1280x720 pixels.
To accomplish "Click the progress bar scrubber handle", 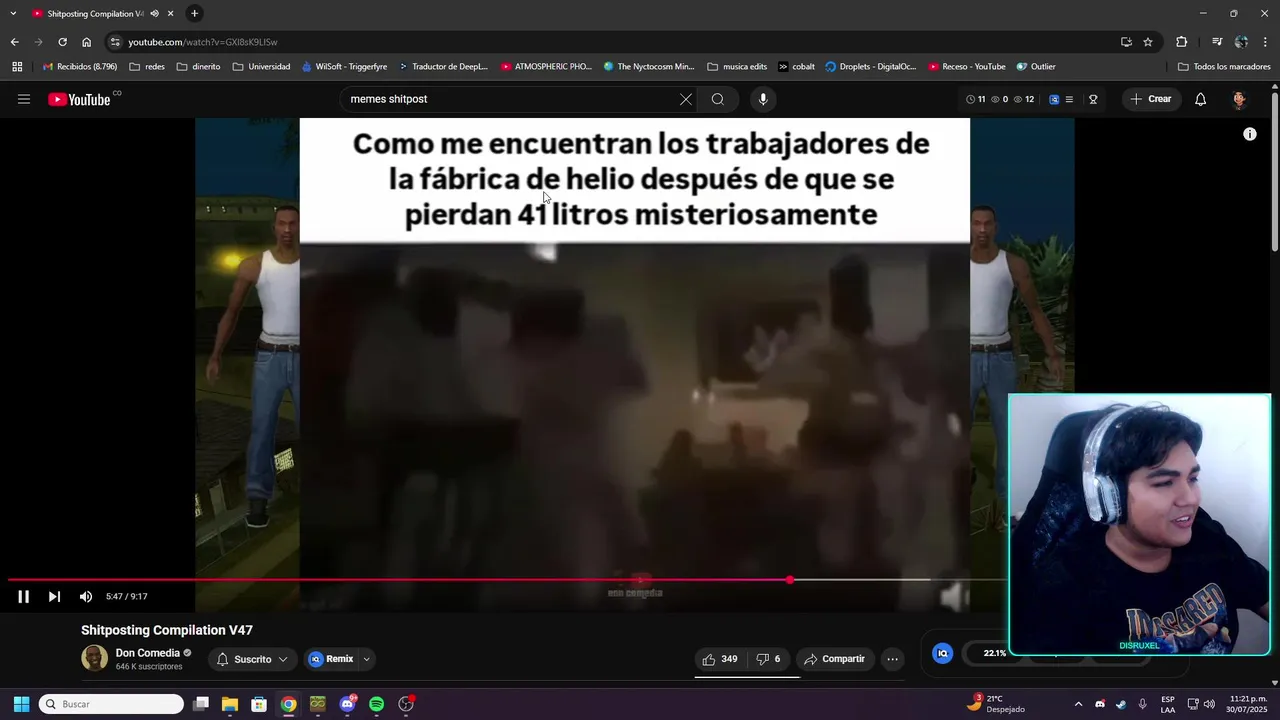I will pyautogui.click(x=790, y=580).
